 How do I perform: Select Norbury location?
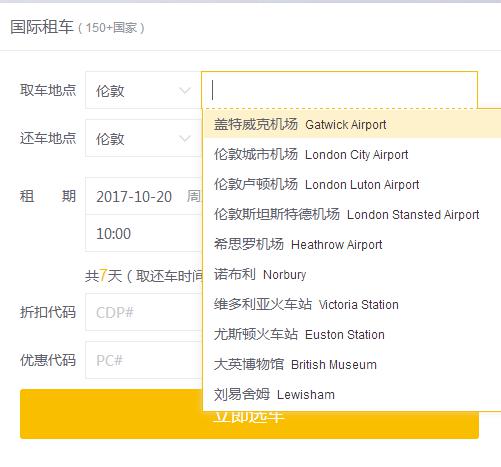click(x=352, y=274)
